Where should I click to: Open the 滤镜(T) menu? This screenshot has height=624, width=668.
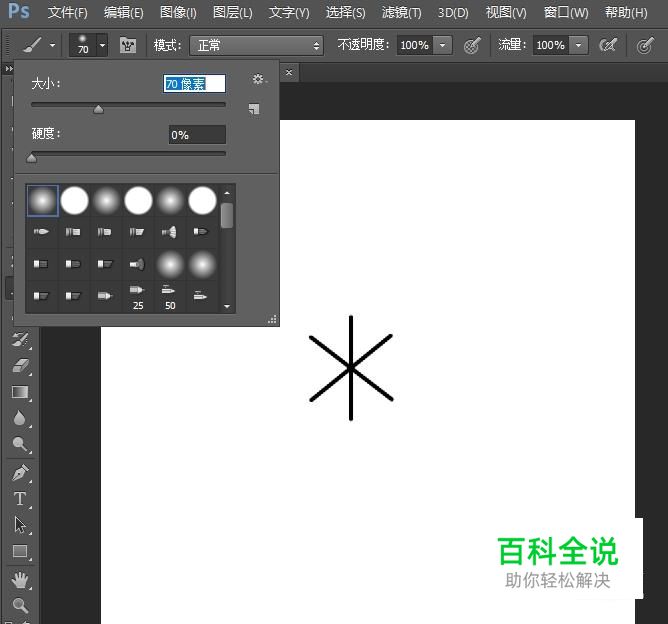401,12
